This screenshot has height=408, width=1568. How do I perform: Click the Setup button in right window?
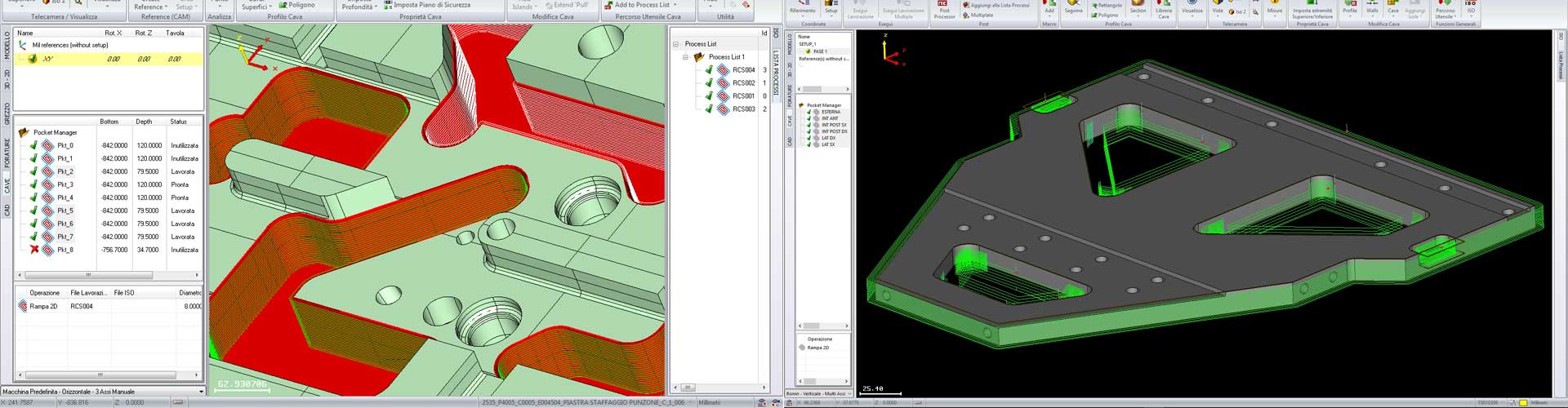coord(831,8)
